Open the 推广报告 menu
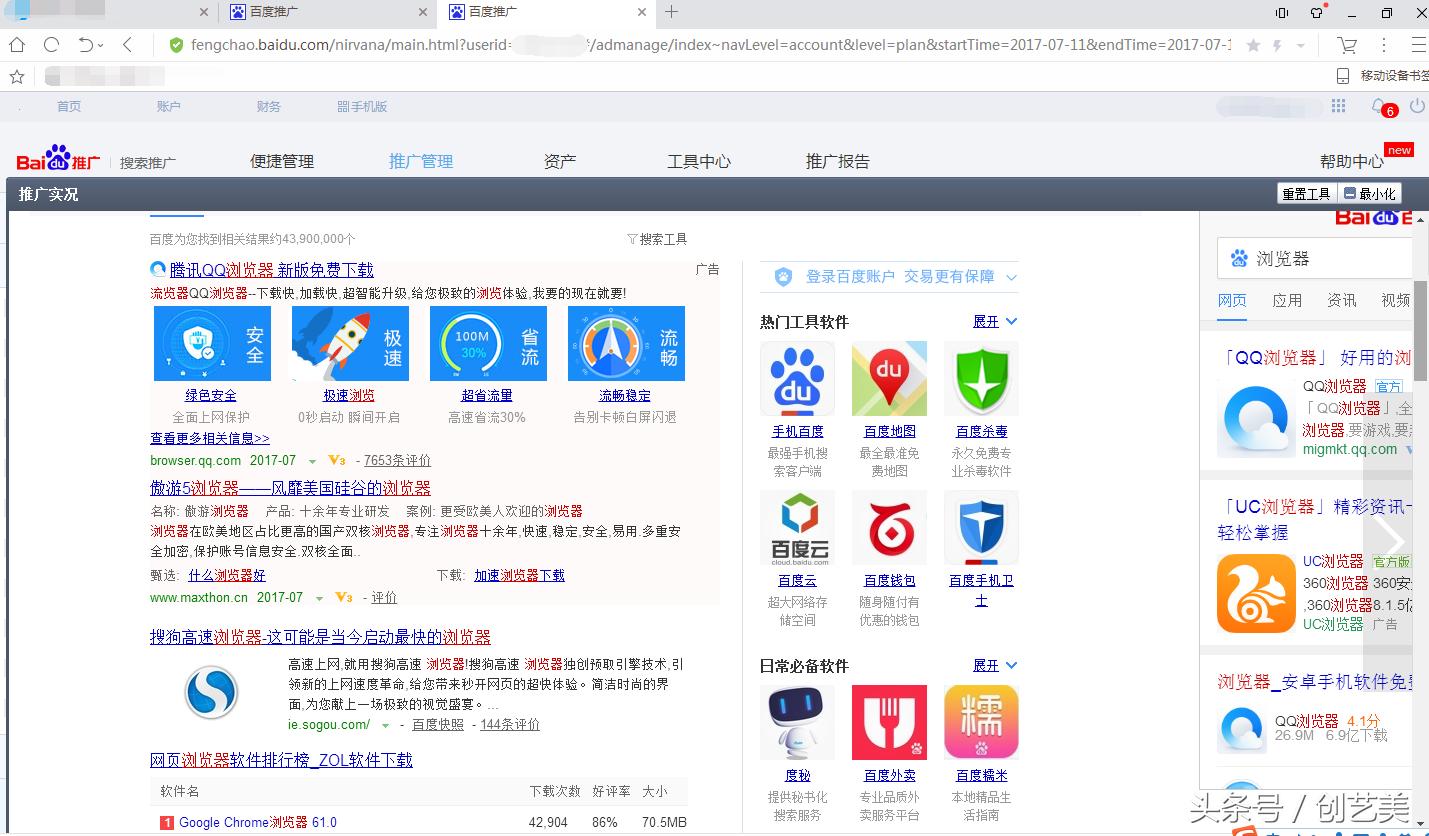 tap(838, 161)
